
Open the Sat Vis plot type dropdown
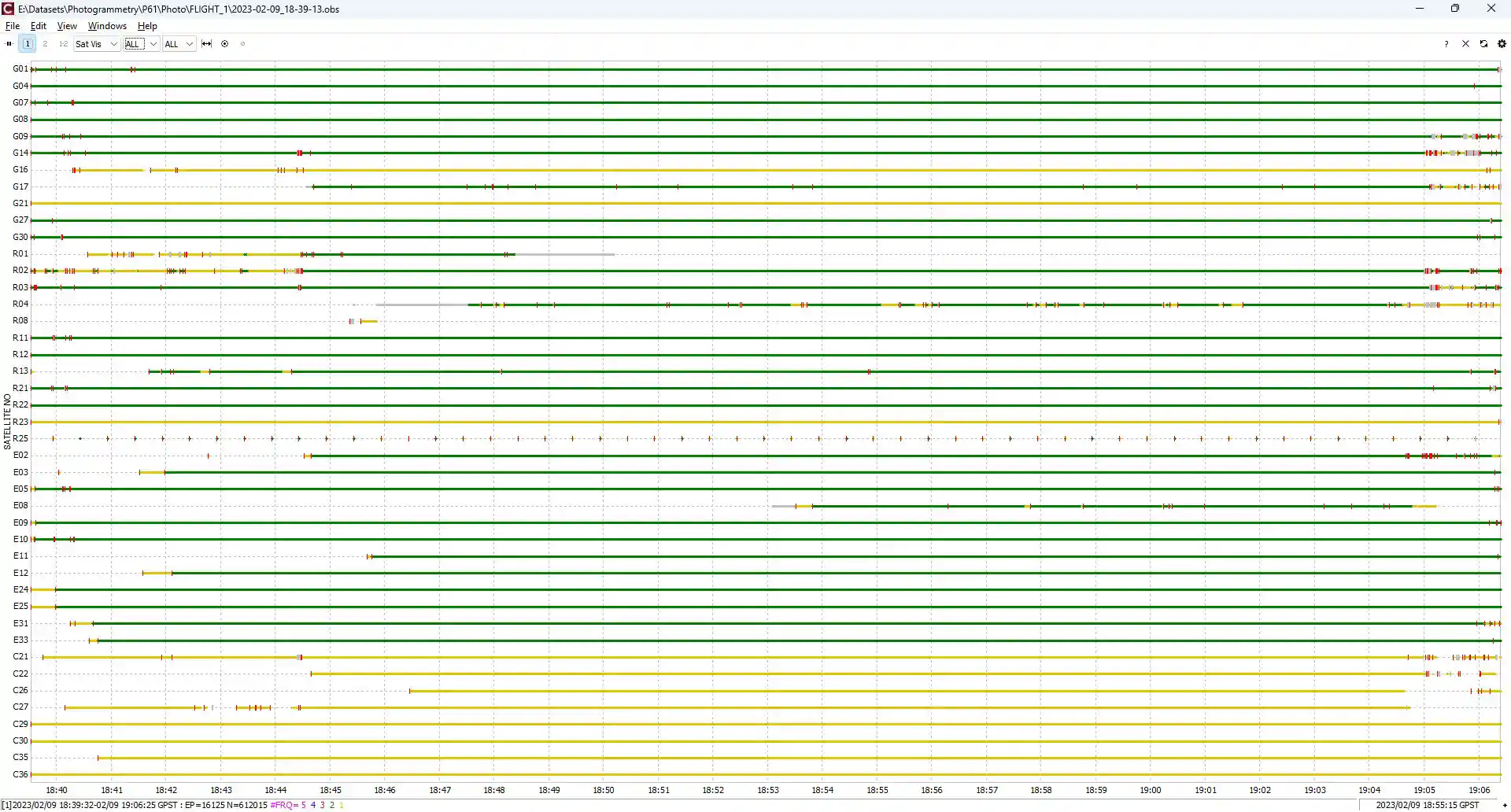(96, 44)
